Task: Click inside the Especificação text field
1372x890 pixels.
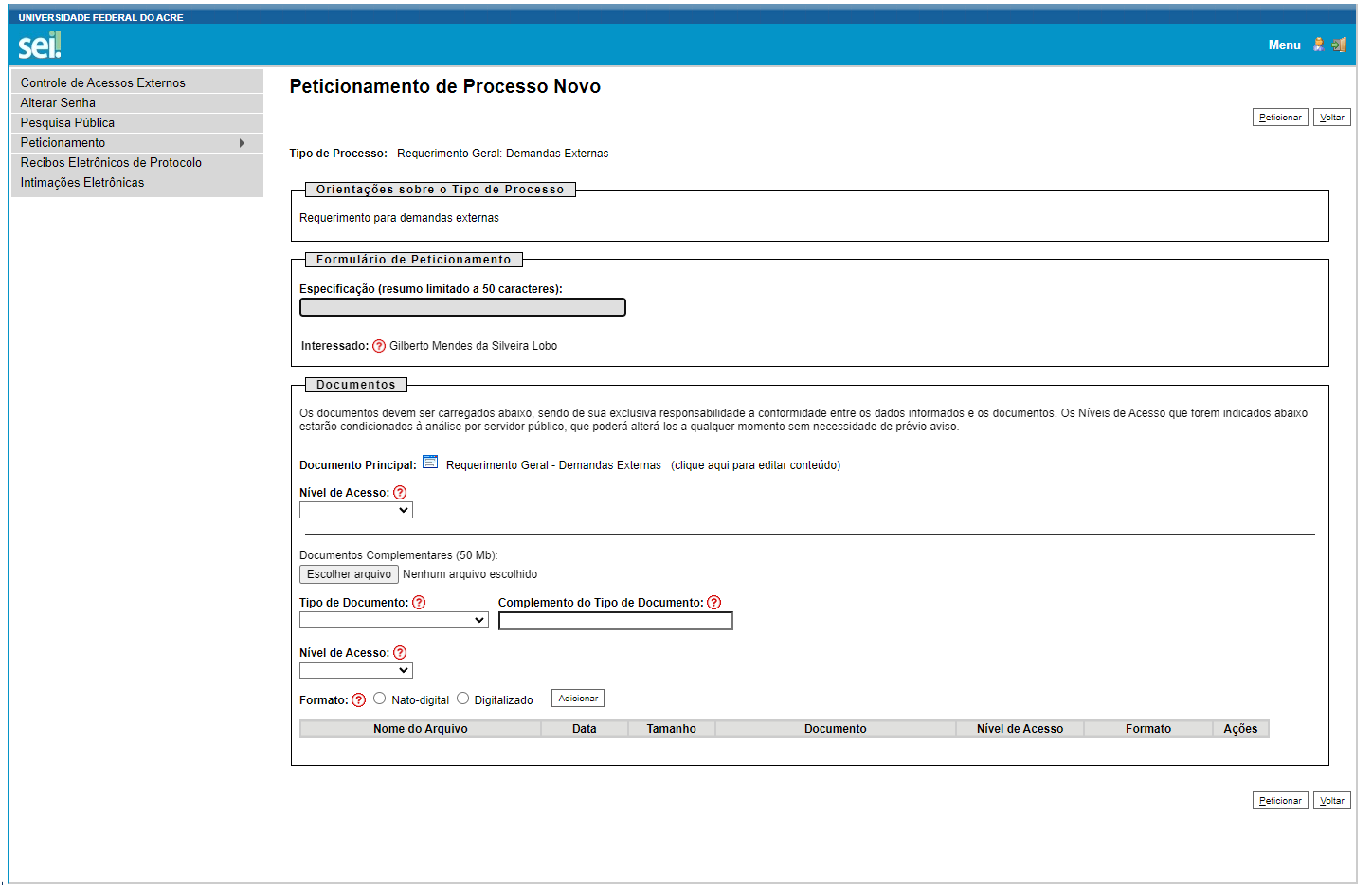Action: click(461, 307)
